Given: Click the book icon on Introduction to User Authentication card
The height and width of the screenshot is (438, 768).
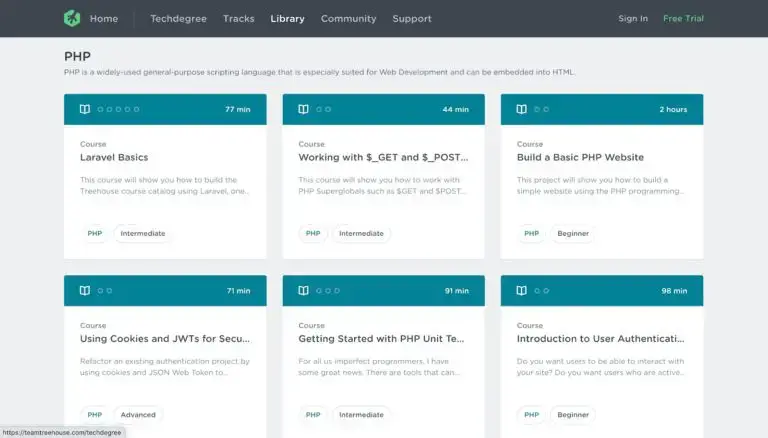Looking at the screenshot, I should pos(522,291).
